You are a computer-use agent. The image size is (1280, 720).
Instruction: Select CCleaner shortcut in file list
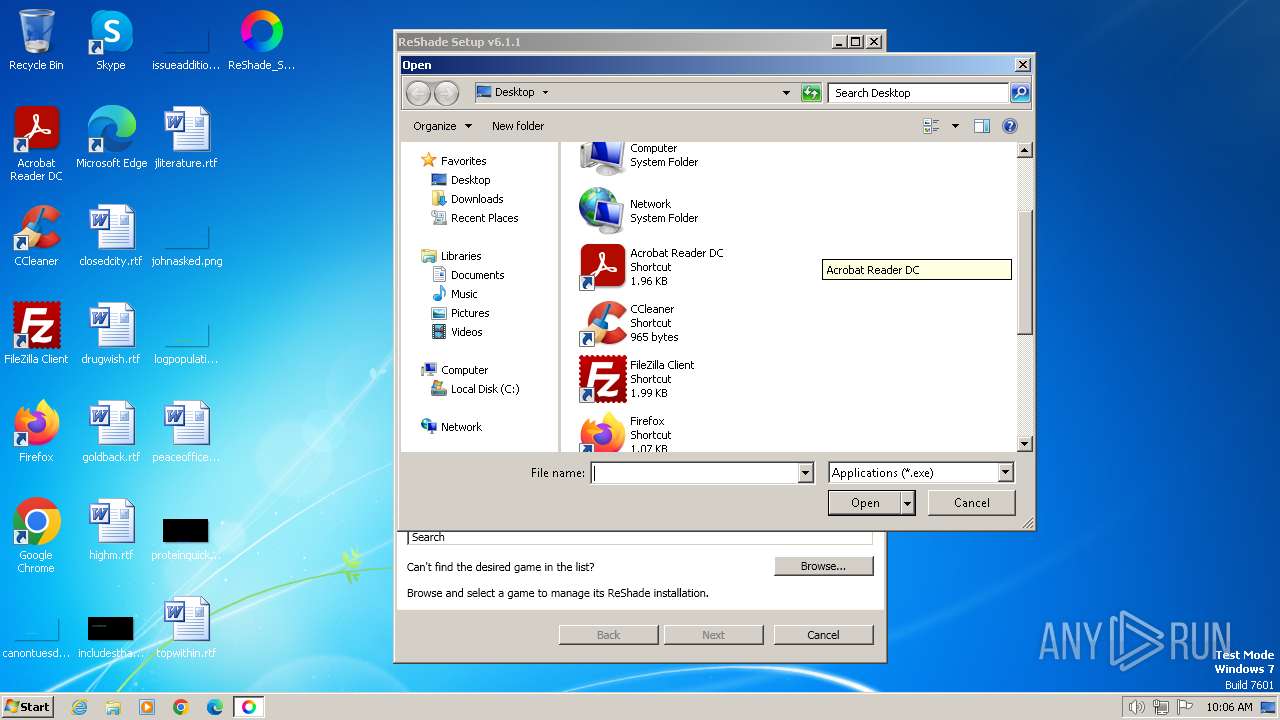629,323
